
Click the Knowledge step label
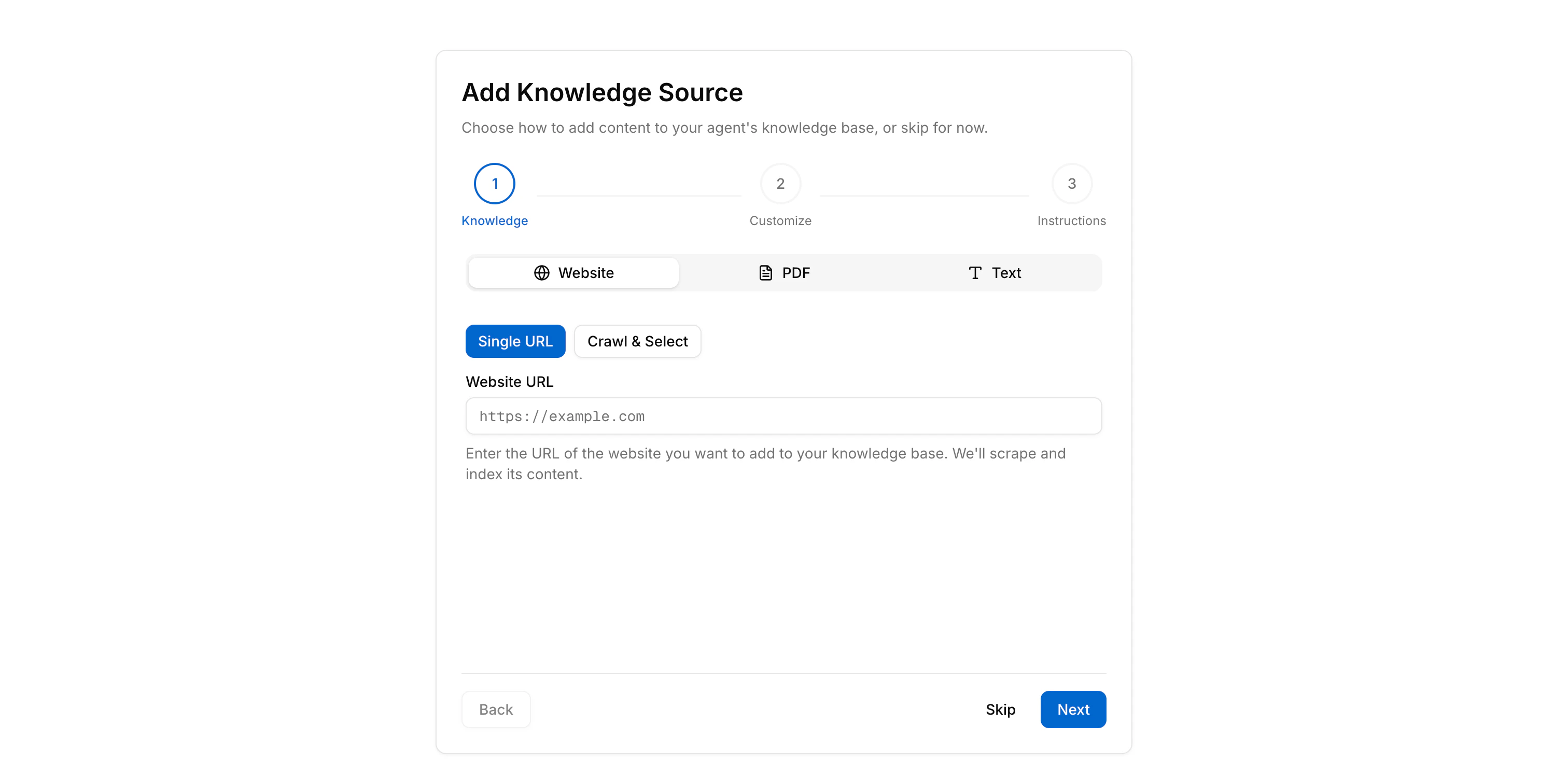494,220
